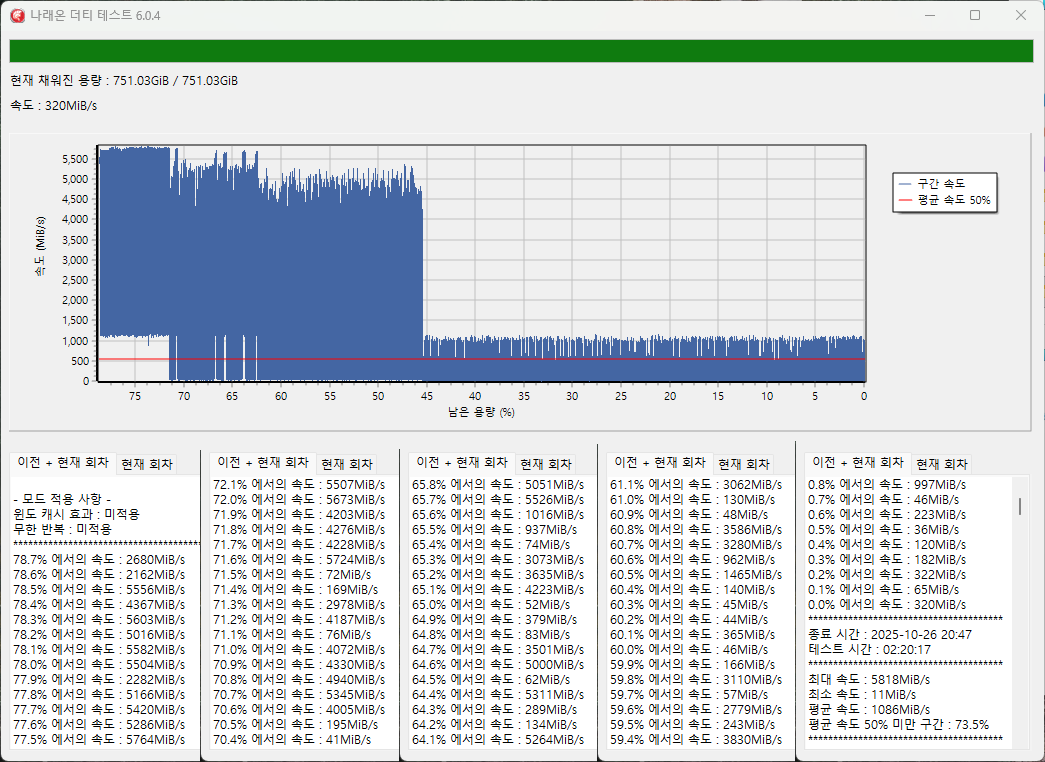The height and width of the screenshot is (762, 1045).
Task: Click the green fill progress bar
Action: (x=521, y=51)
